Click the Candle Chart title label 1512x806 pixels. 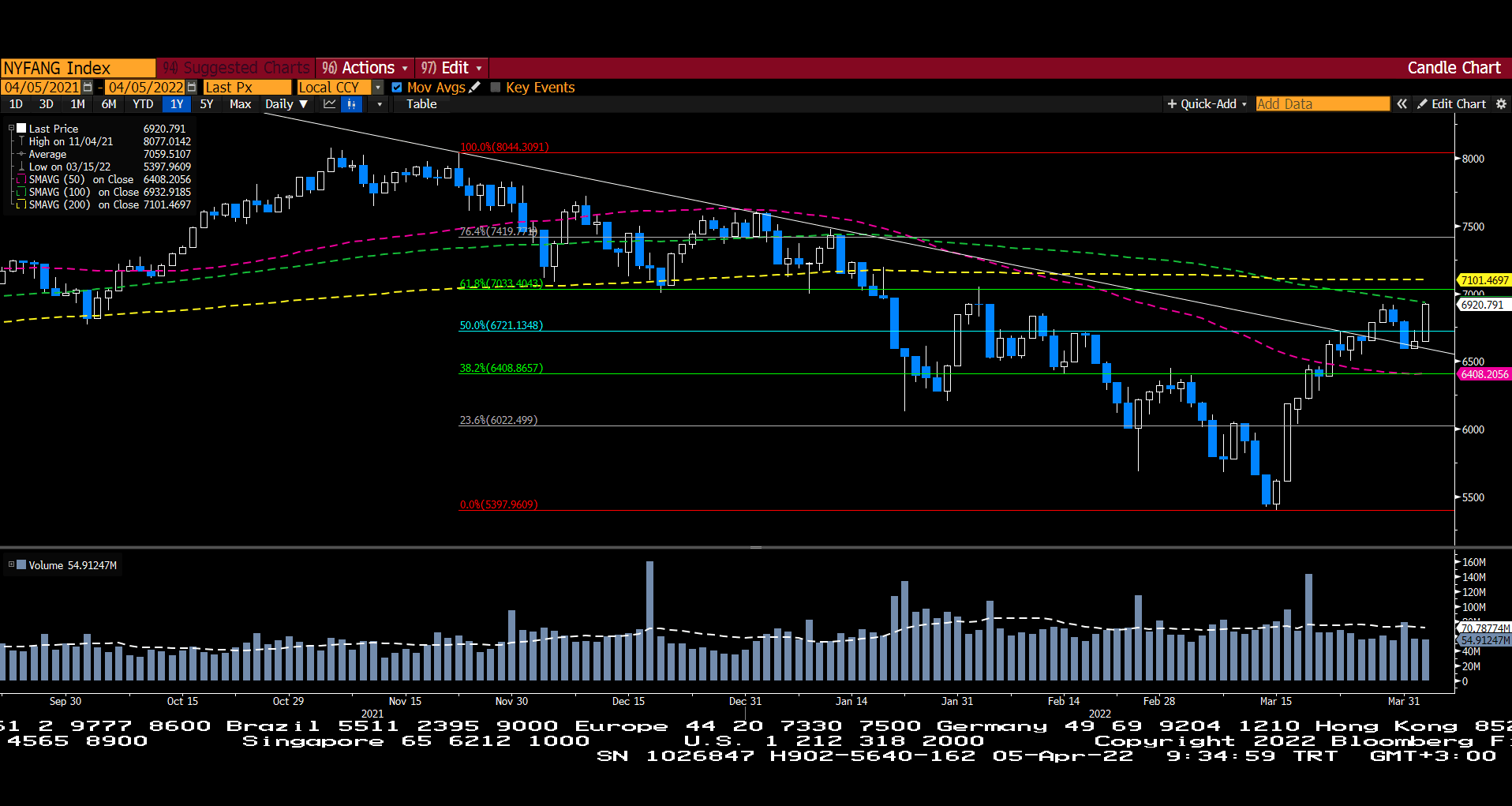(1454, 68)
